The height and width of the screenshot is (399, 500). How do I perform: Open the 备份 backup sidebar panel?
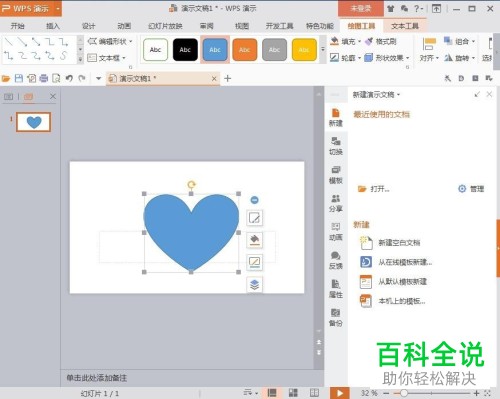[336, 318]
